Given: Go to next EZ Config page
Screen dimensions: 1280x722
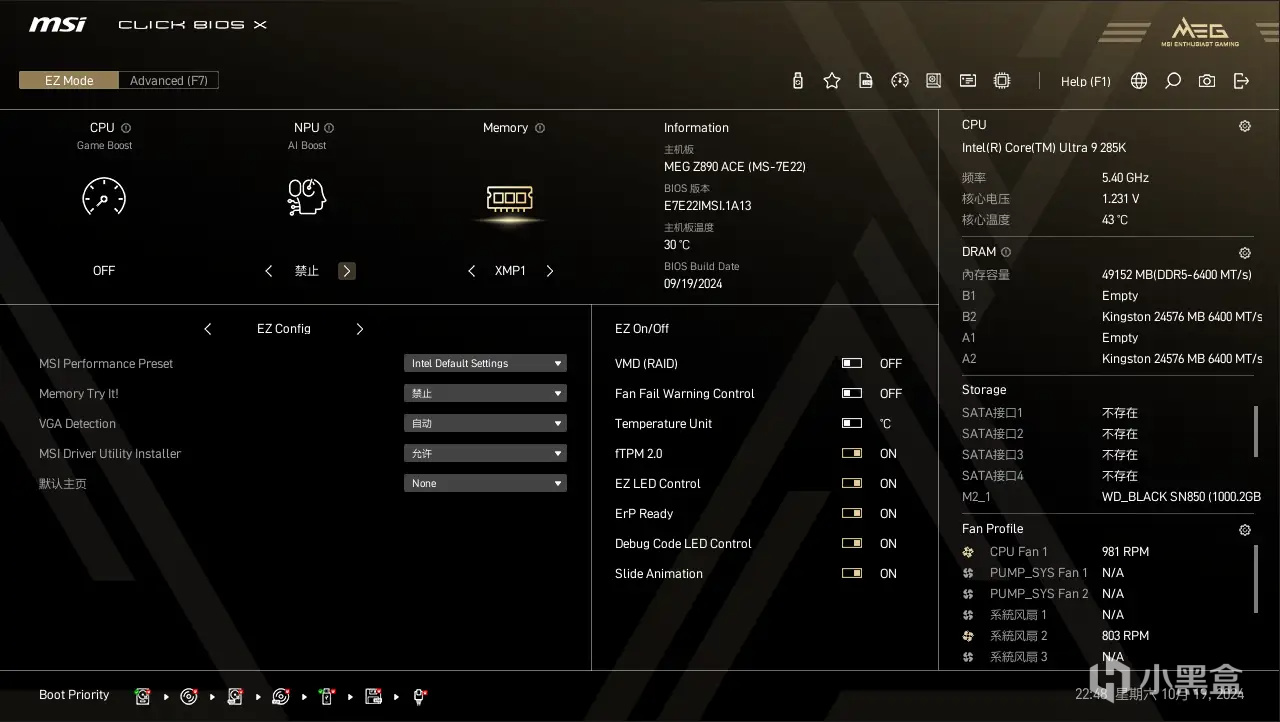Looking at the screenshot, I should pyautogui.click(x=360, y=329).
